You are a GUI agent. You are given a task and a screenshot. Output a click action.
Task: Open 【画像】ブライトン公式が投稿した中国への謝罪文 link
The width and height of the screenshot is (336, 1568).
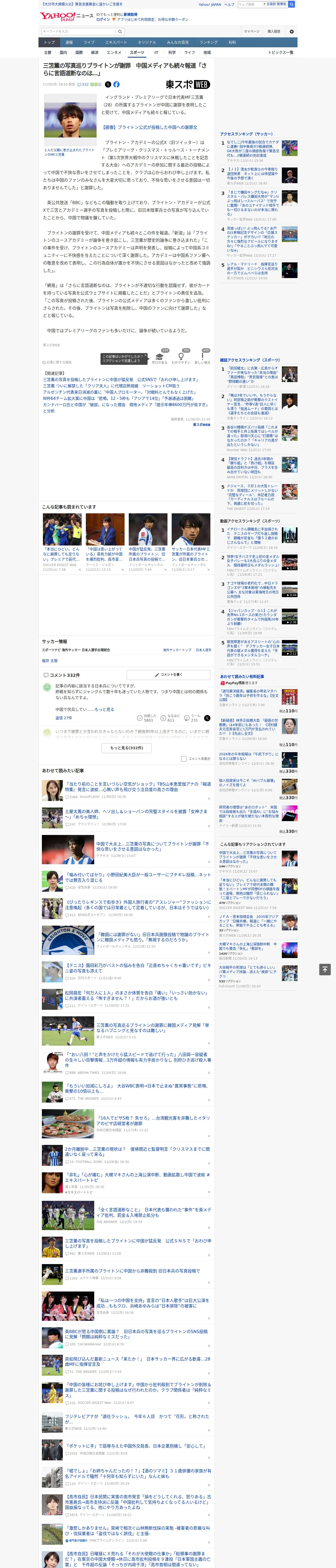[x=149, y=127]
